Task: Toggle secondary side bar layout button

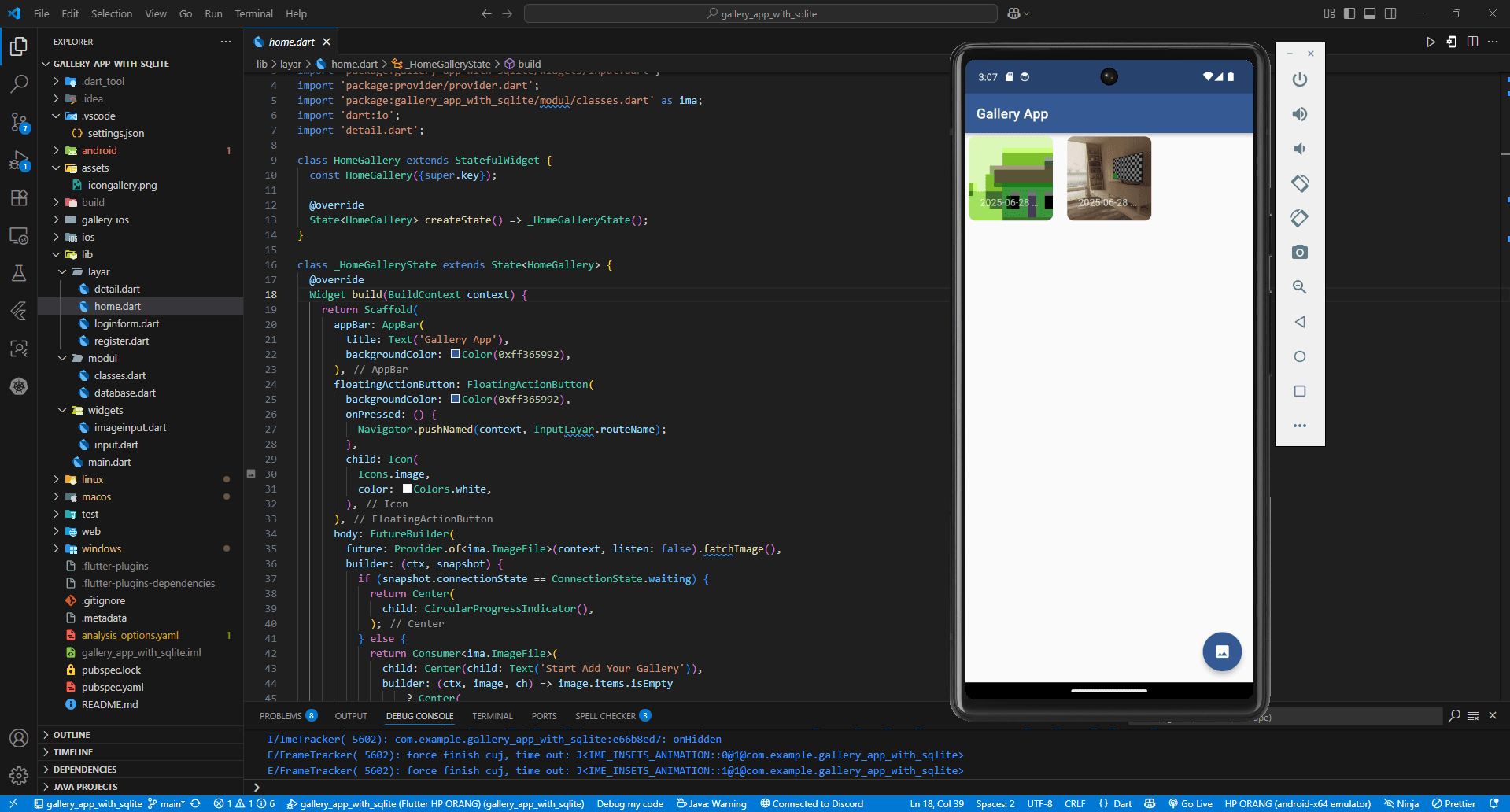Action: tap(1390, 13)
